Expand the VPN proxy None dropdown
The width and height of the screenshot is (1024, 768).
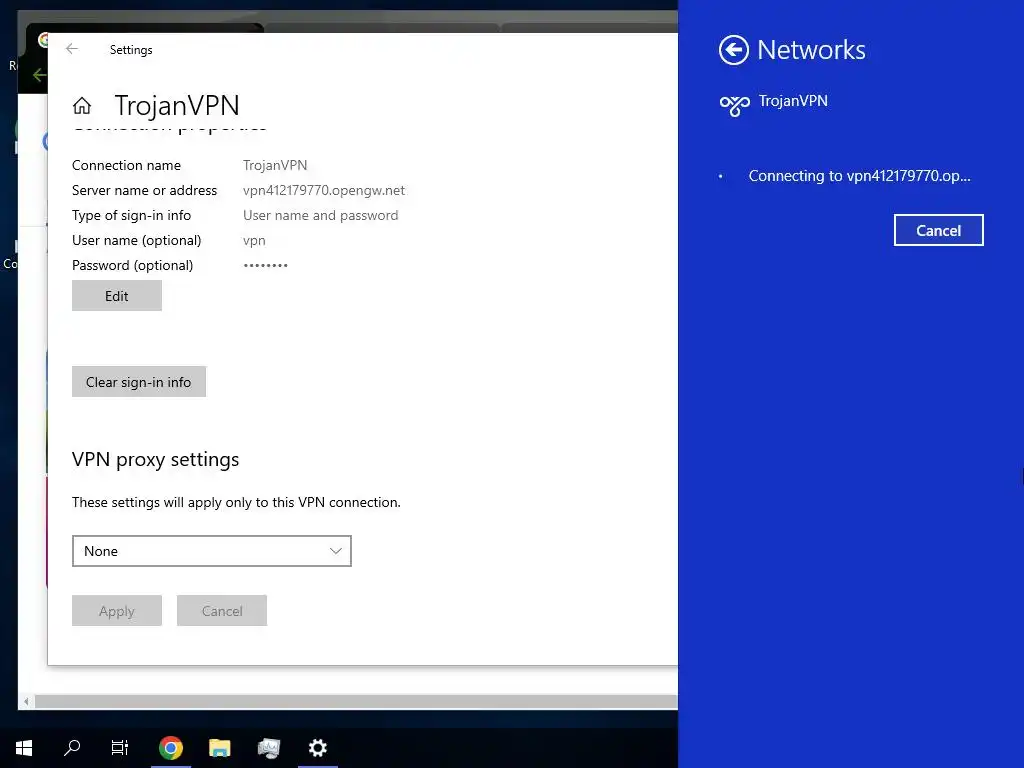point(212,551)
